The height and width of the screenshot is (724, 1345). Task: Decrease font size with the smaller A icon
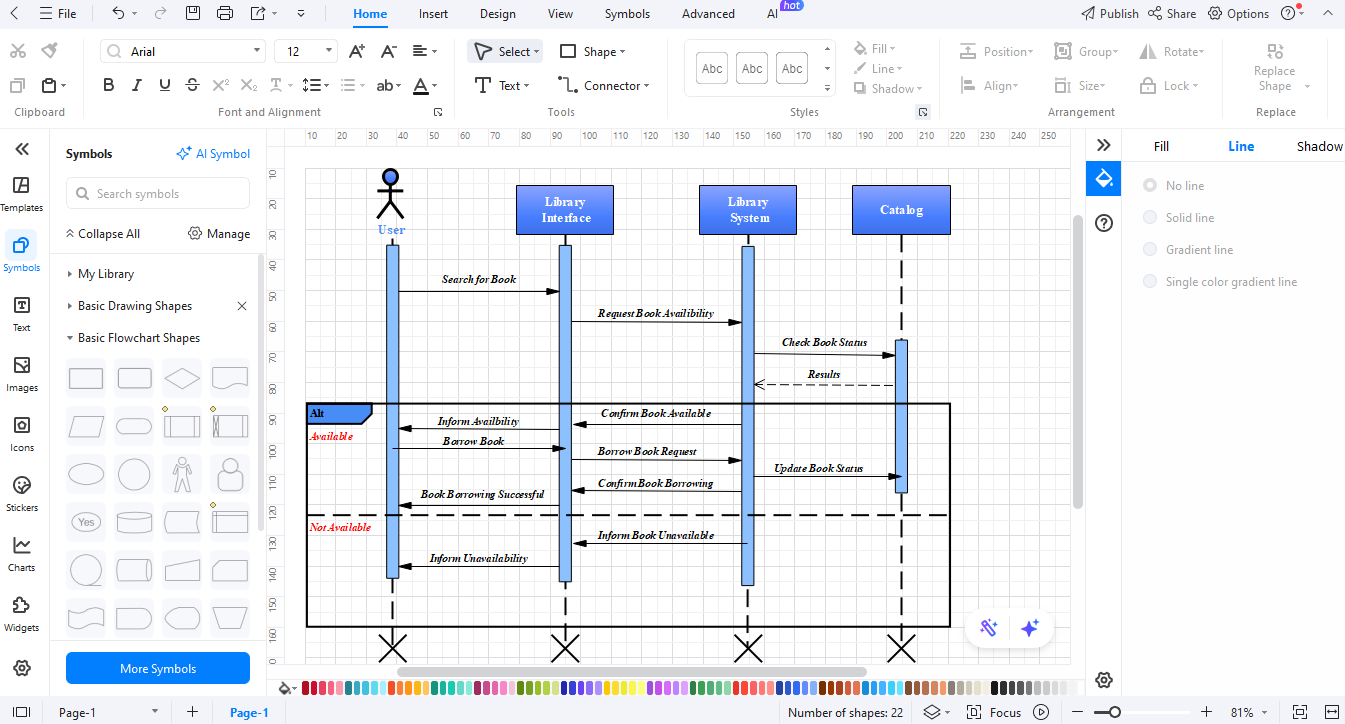tap(390, 51)
